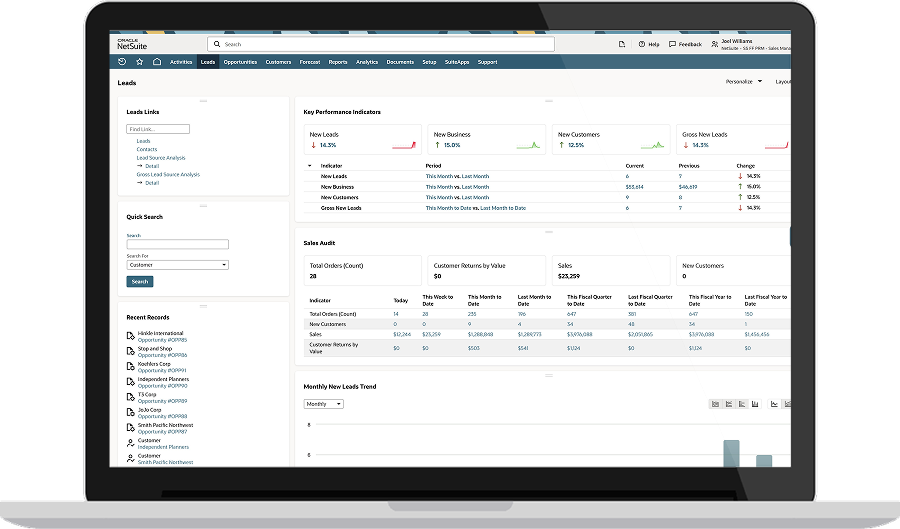Click the first chart type icon
This screenshot has height=529, width=900.
715,404
